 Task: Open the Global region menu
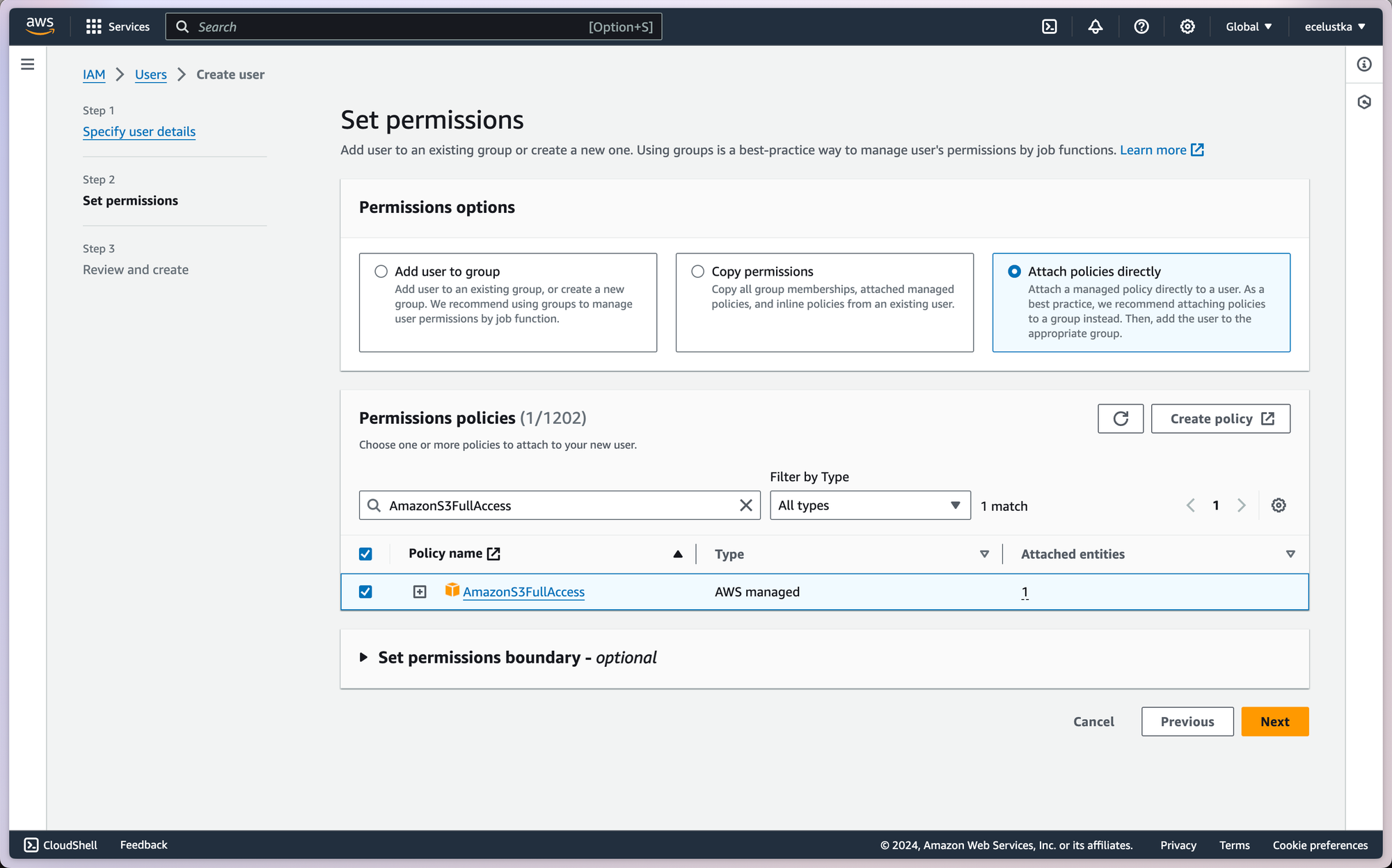(x=1248, y=26)
